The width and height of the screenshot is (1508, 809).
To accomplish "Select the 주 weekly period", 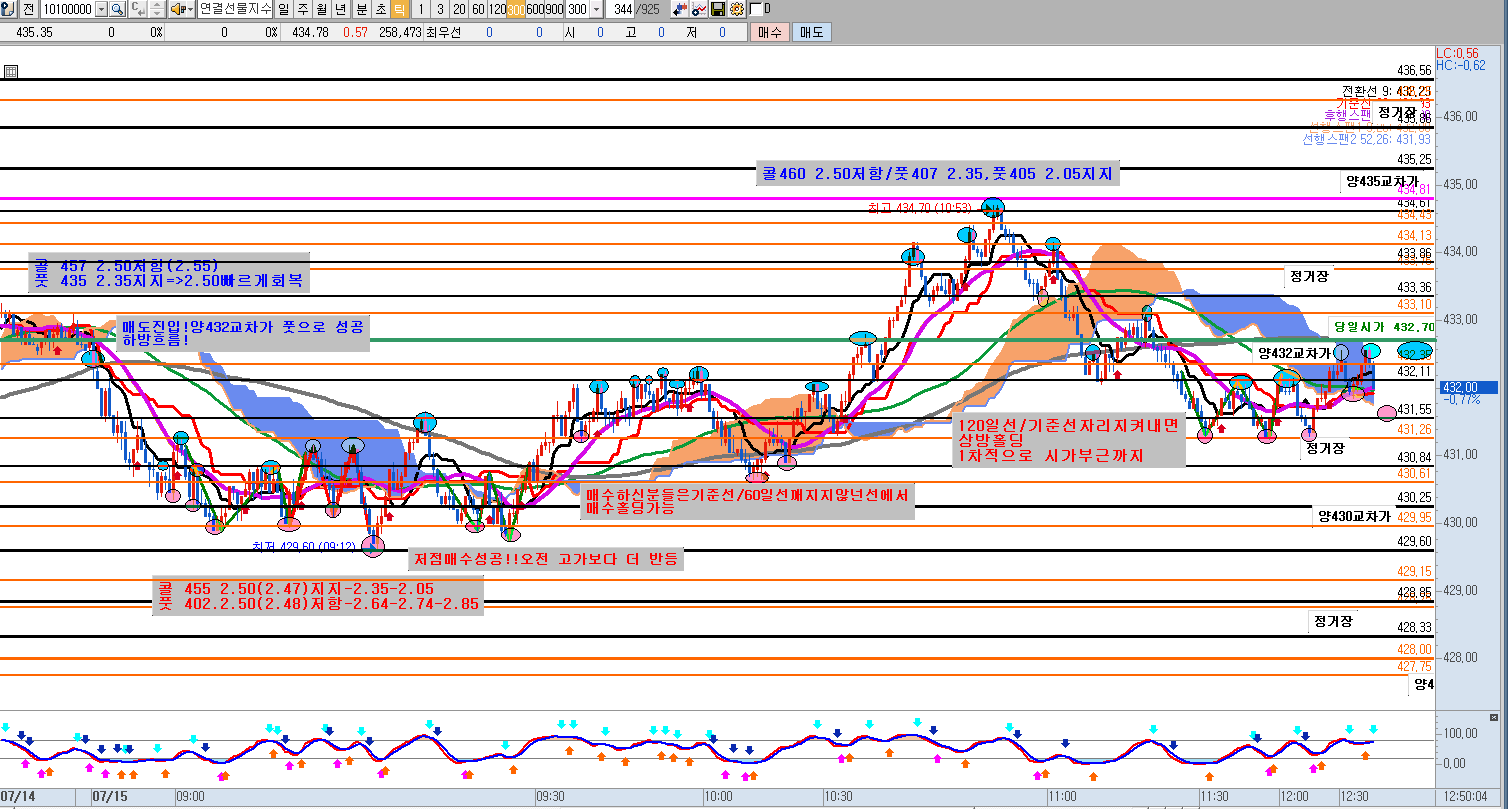I will point(303,9).
